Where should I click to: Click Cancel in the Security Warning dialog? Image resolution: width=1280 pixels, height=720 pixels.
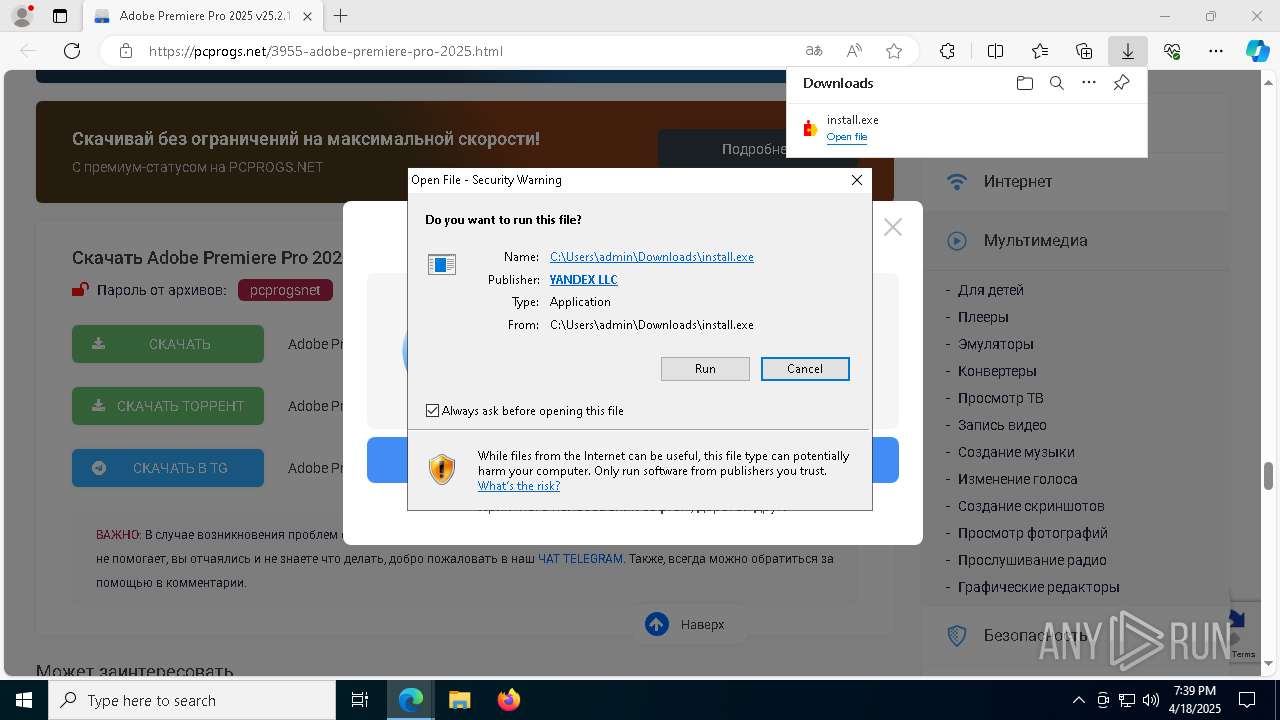point(805,369)
